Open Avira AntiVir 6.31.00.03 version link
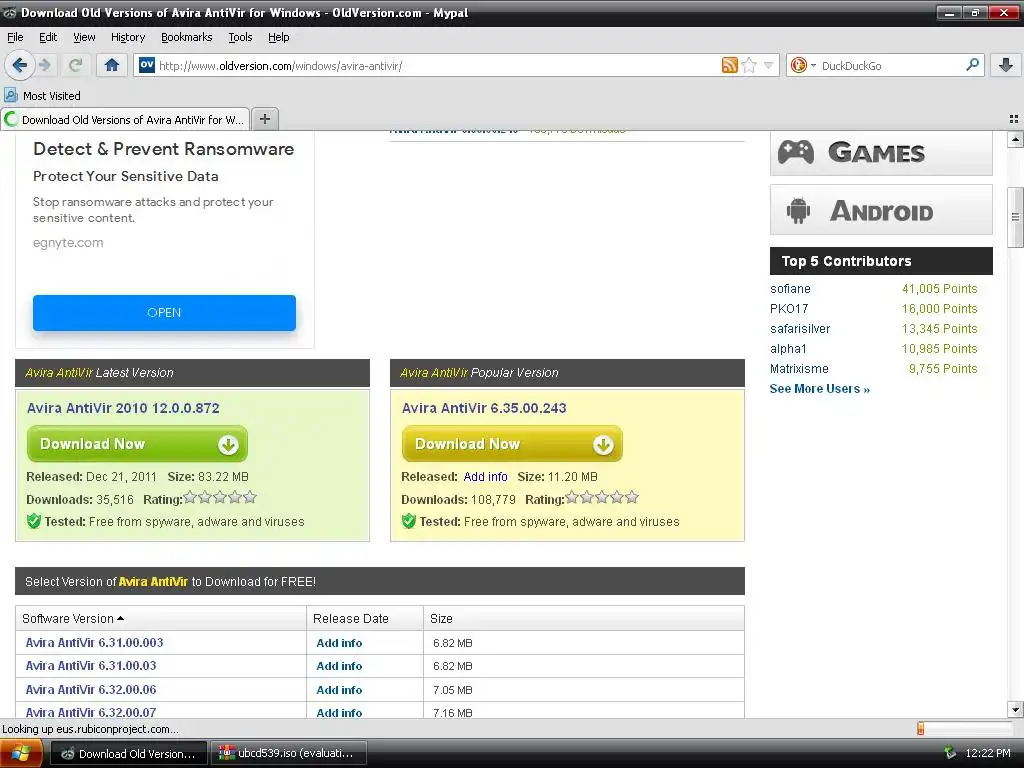The width and height of the screenshot is (1024, 768). click(91, 665)
